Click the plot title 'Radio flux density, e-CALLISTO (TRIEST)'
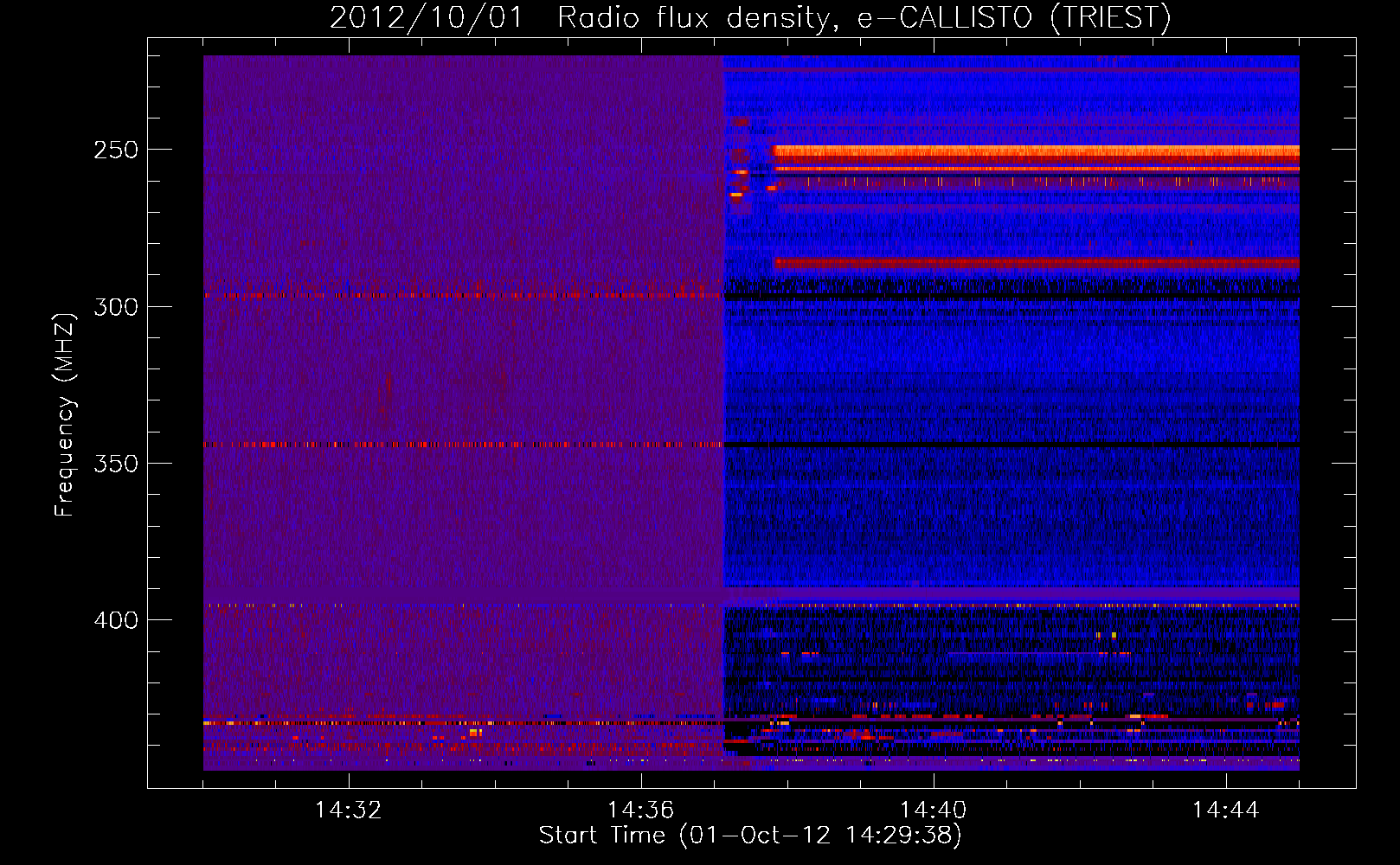Image resolution: width=1400 pixels, height=865 pixels. click(864, 17)
